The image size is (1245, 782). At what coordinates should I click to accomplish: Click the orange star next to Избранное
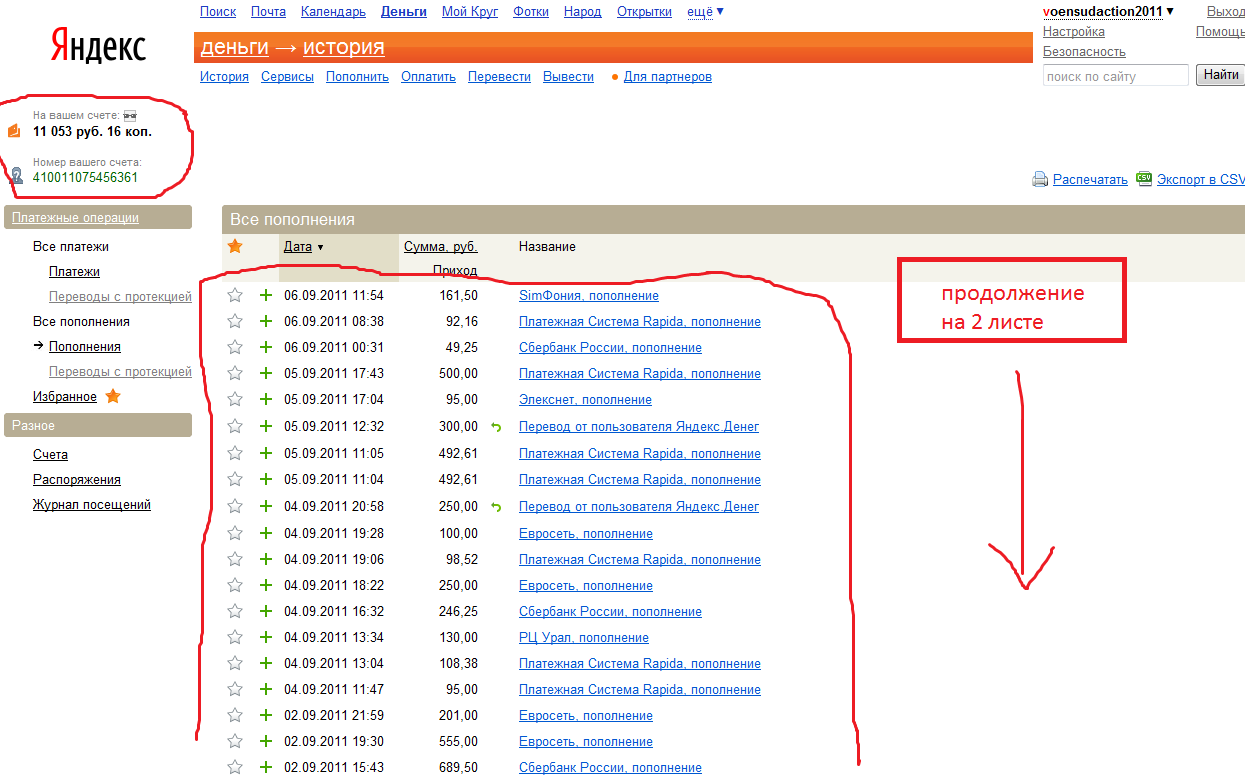click(113, 397)
